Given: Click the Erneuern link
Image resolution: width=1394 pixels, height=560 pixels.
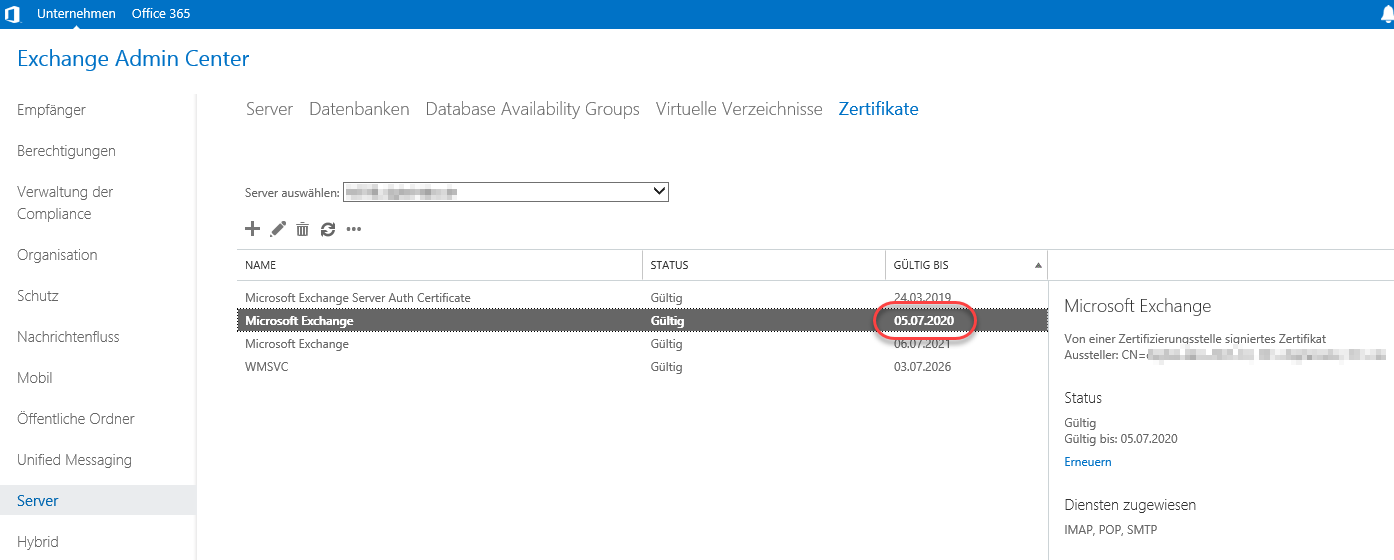Looking at the screenshot, I should [1087, 462].
